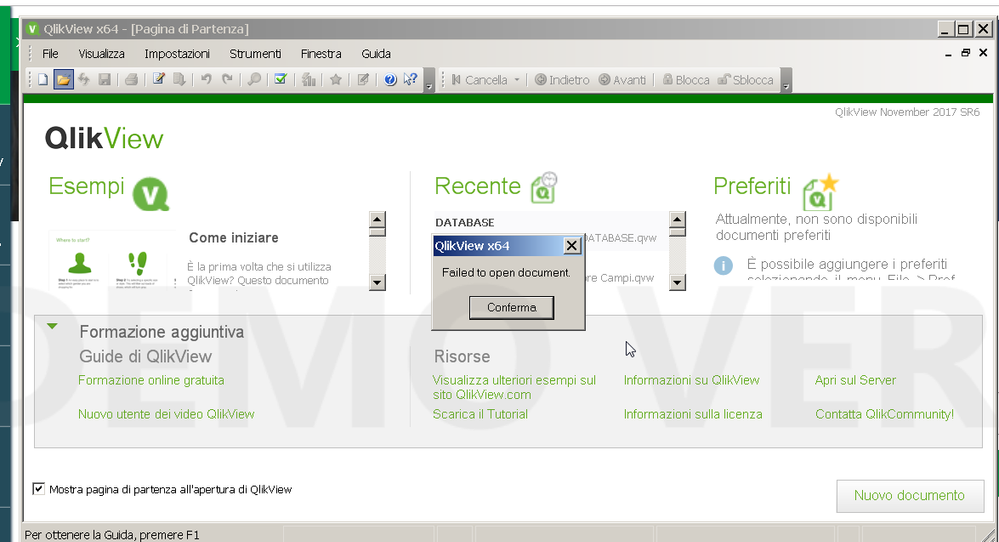Click Recente list scroll down arrow

point(677,282)
